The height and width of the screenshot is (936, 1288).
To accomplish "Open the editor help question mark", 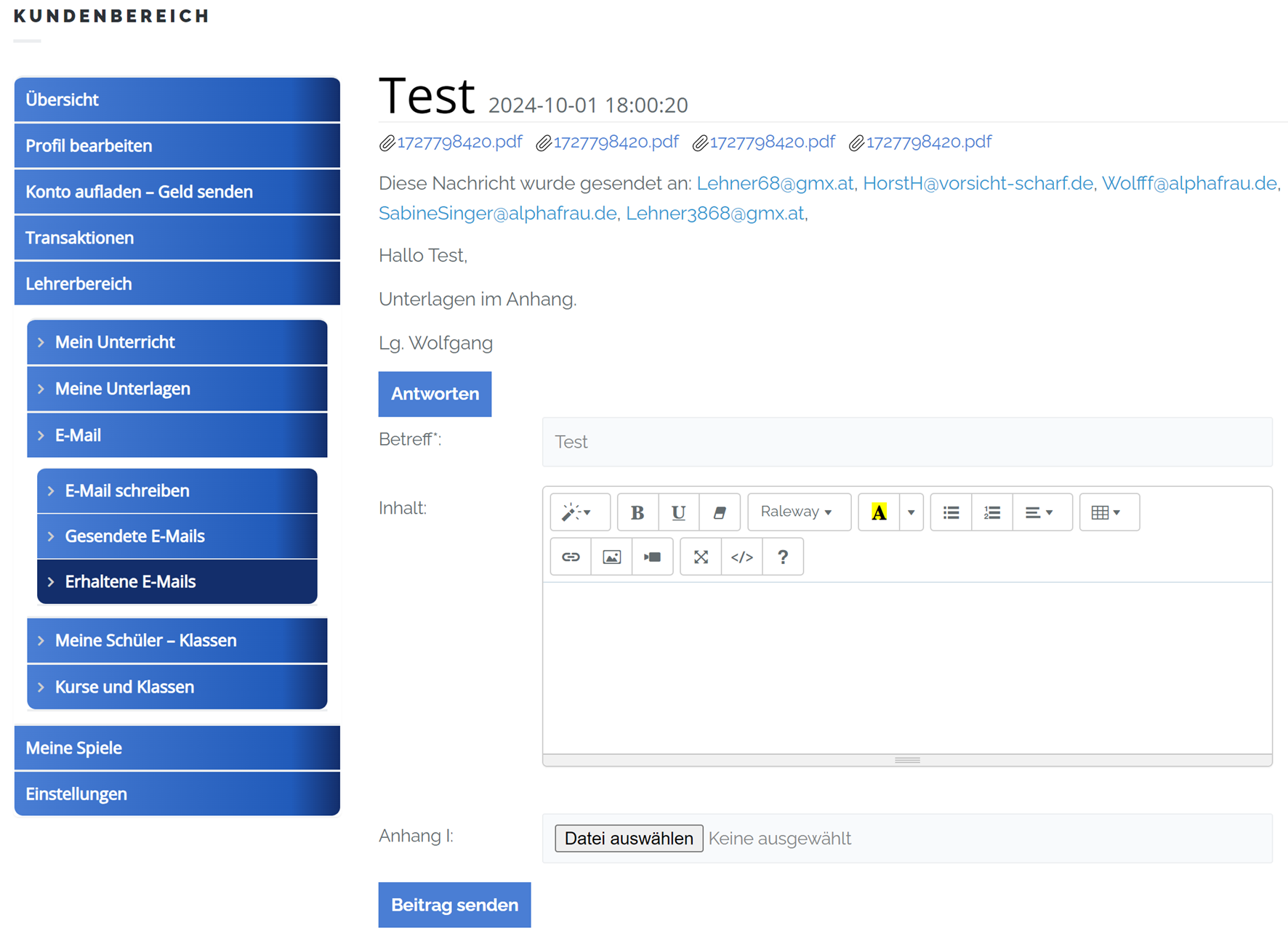I will pyautogui.click(x=783, y=557).
